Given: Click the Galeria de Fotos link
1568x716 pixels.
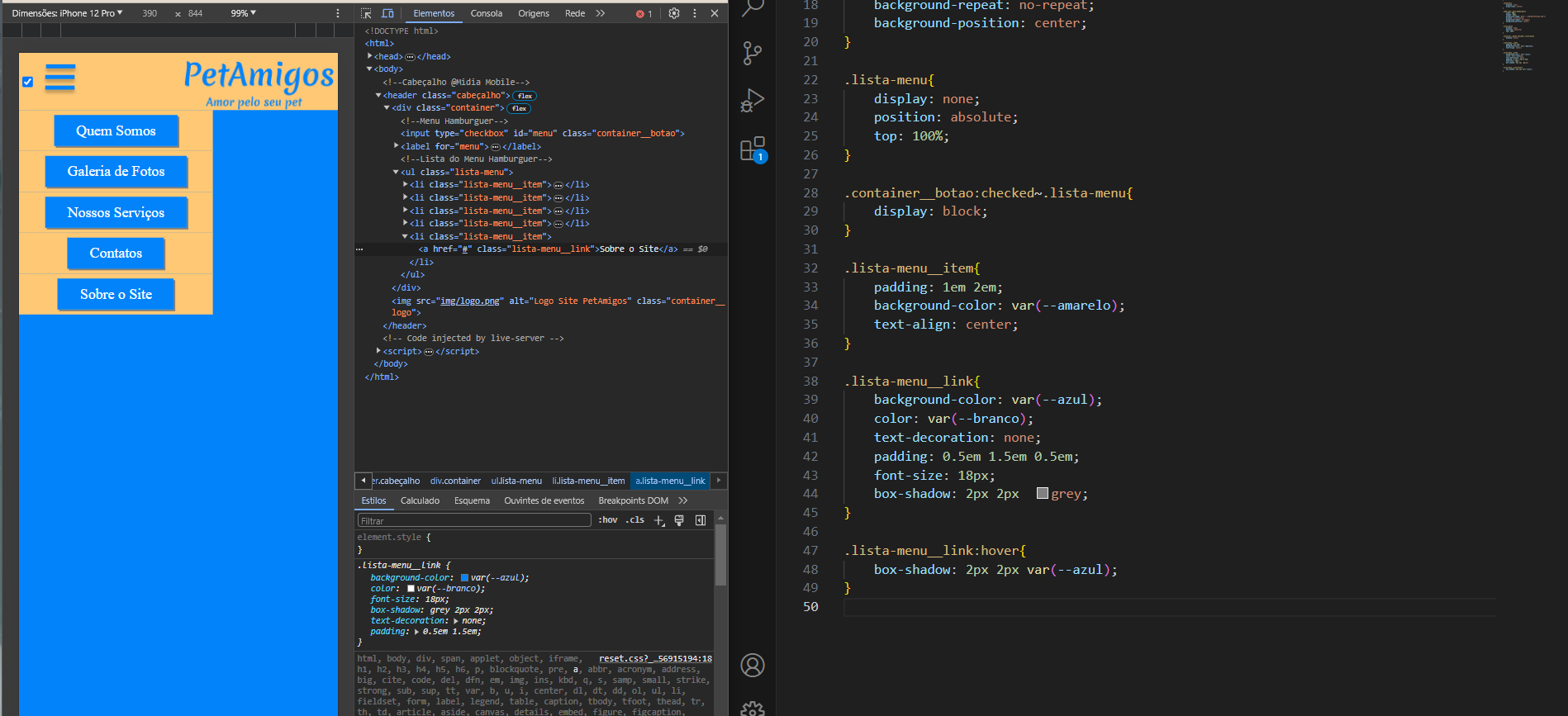Looking at the screenshot, I should click(x=116, y=171).
